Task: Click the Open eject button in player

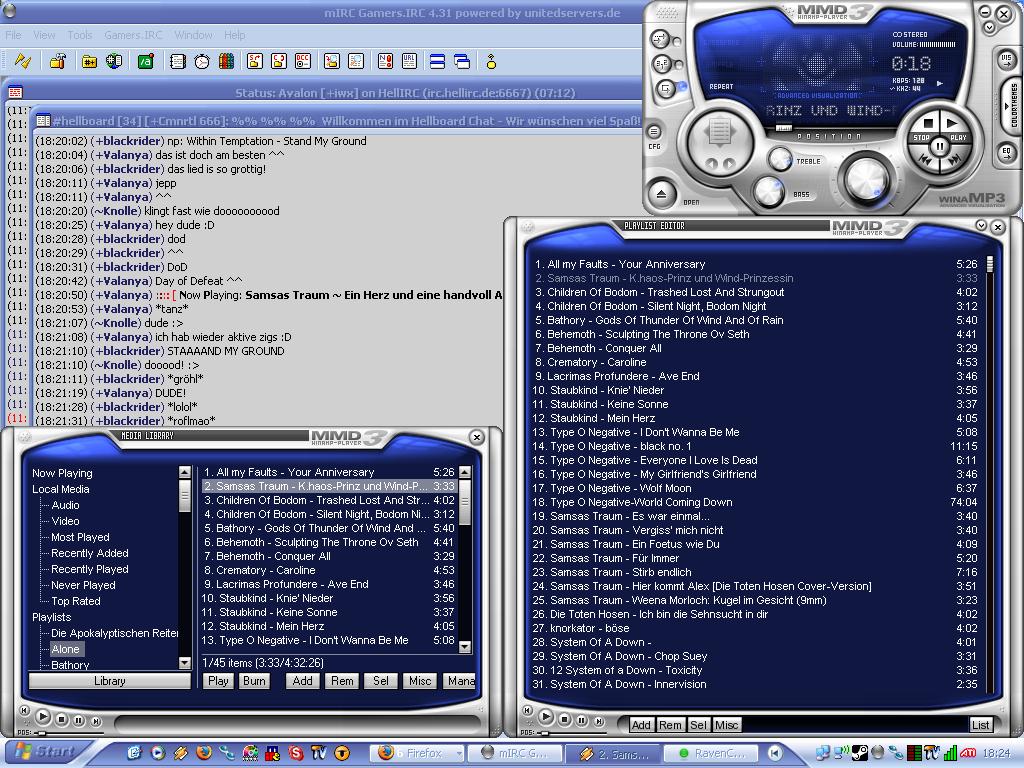Action: pyautogui.click(x=662, y=193)
